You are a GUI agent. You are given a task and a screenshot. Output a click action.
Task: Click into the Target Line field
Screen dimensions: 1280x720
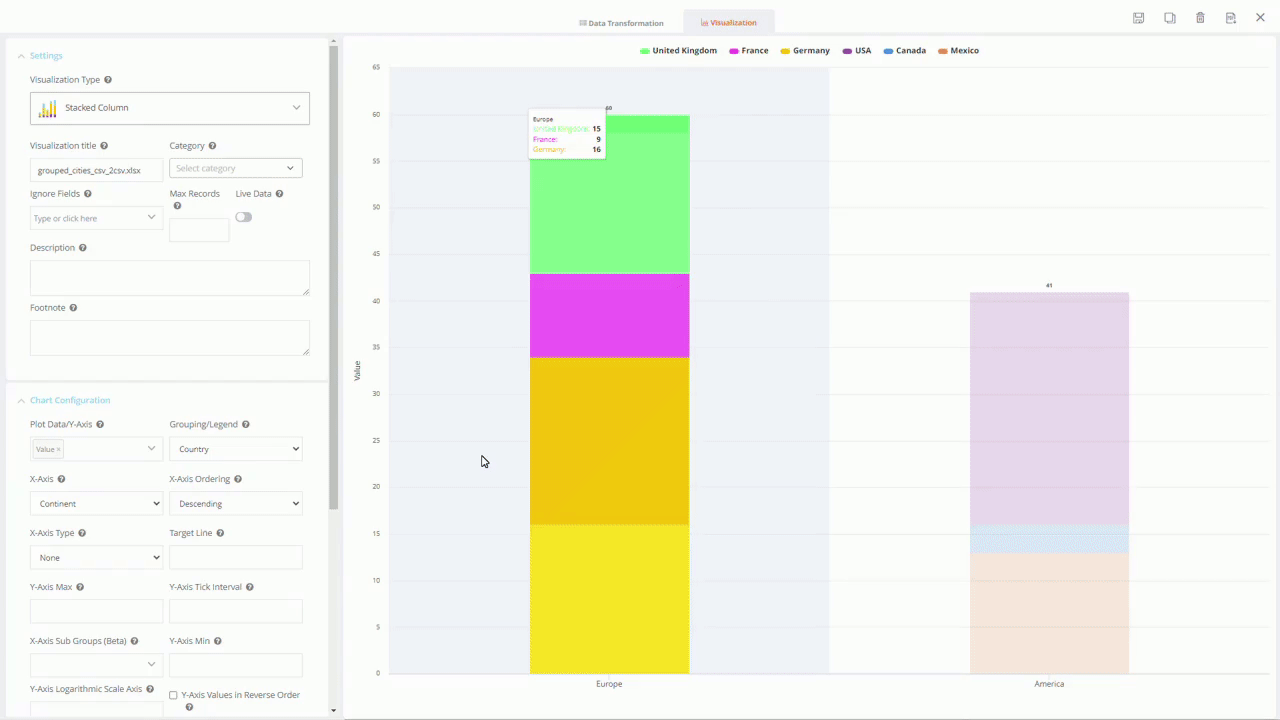coord(236,558)
